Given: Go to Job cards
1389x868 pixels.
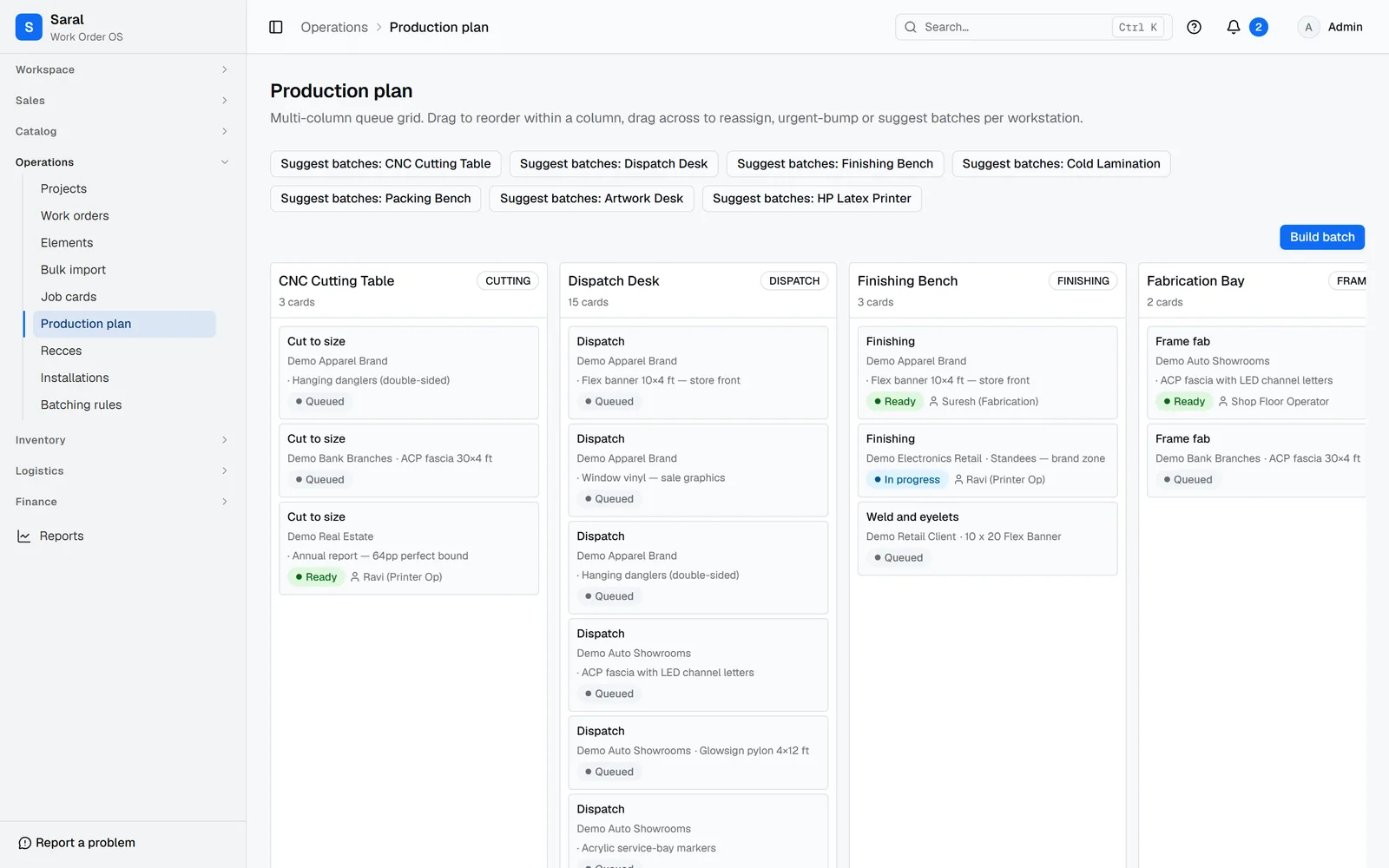Looking at the screenshot, I should [124, 297].
